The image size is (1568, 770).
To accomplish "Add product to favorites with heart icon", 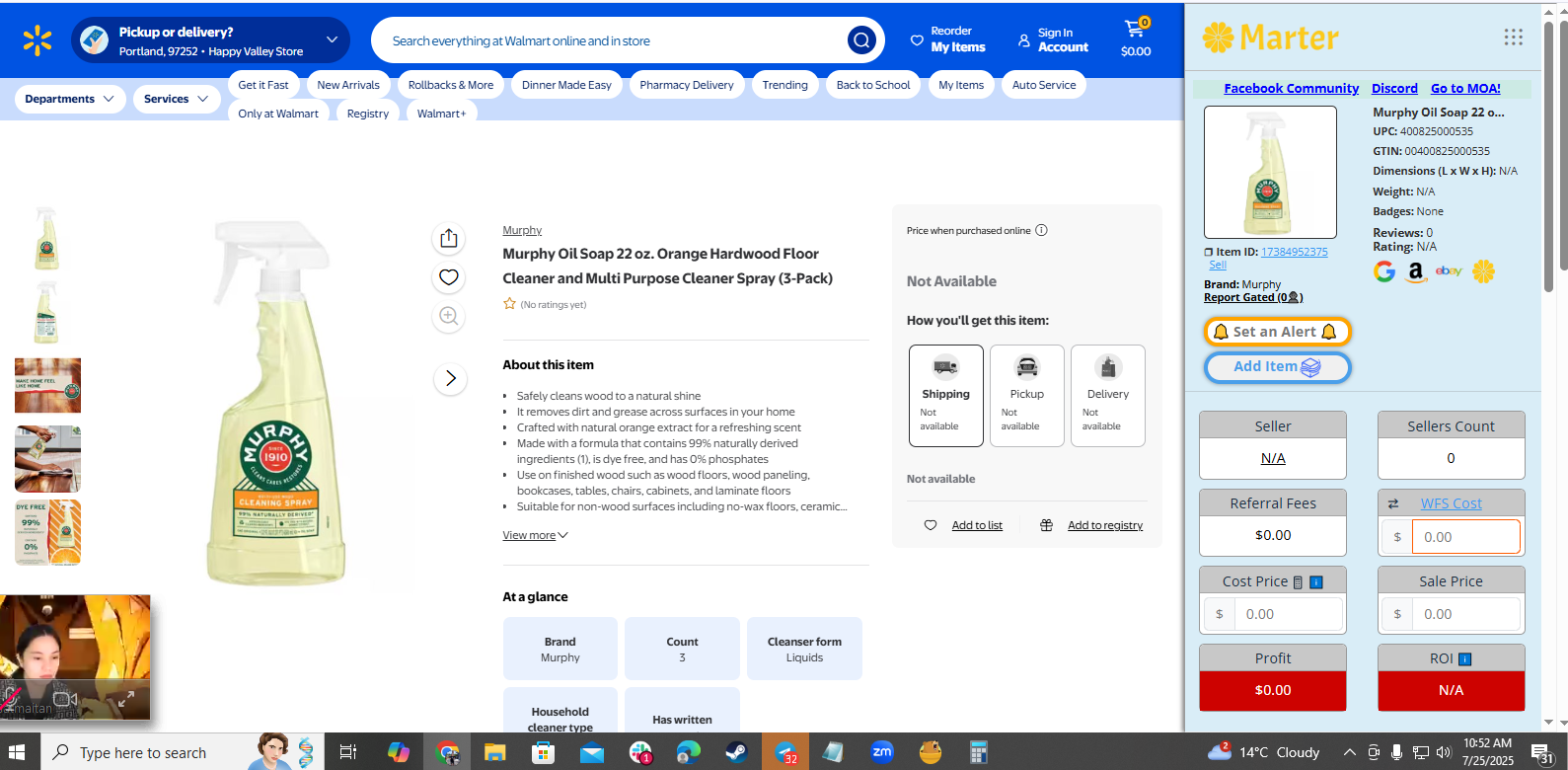I will (x=449, y=277).
